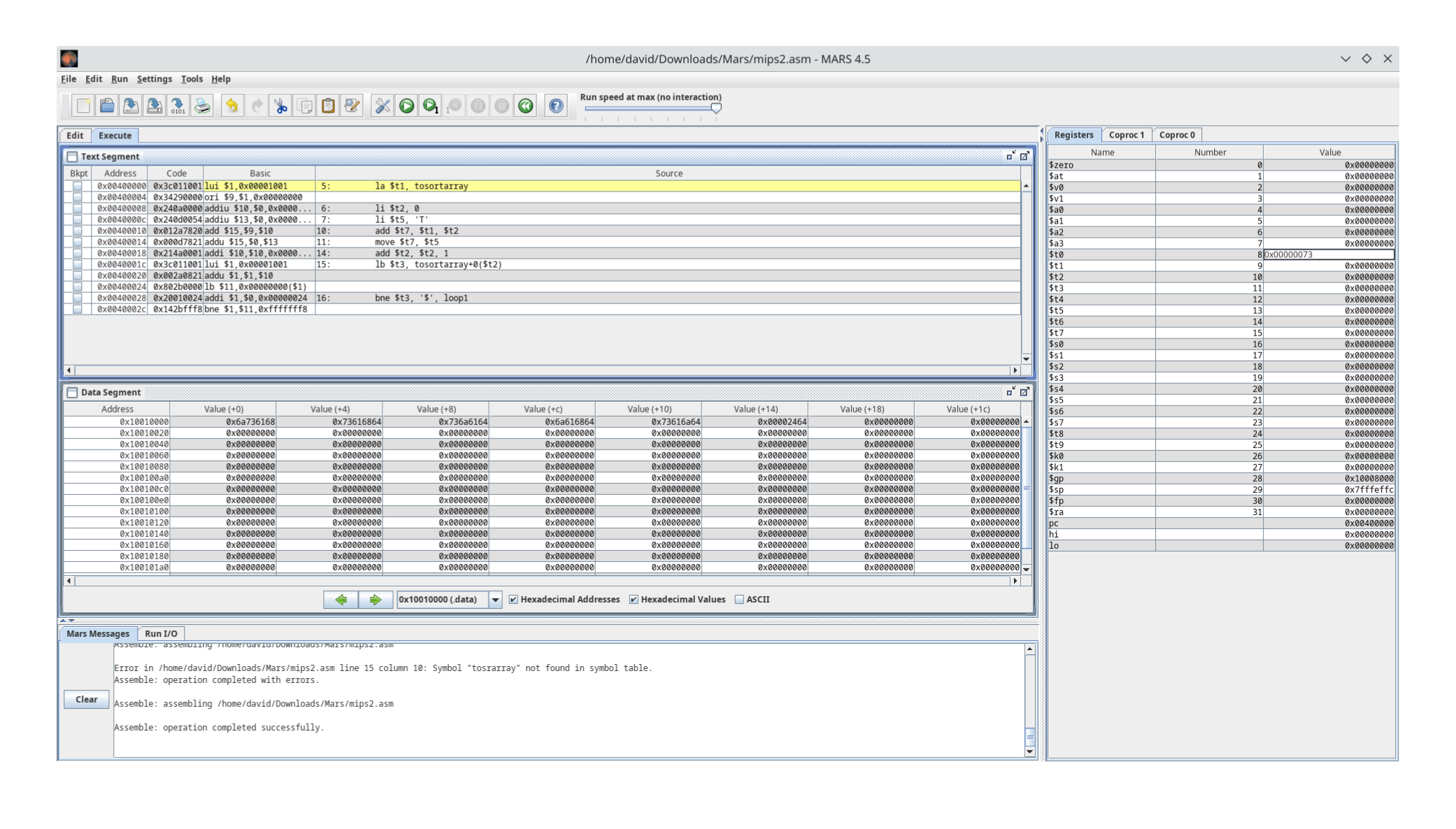
Task: Open the Help question mark icon
Action: pos(557,107)
